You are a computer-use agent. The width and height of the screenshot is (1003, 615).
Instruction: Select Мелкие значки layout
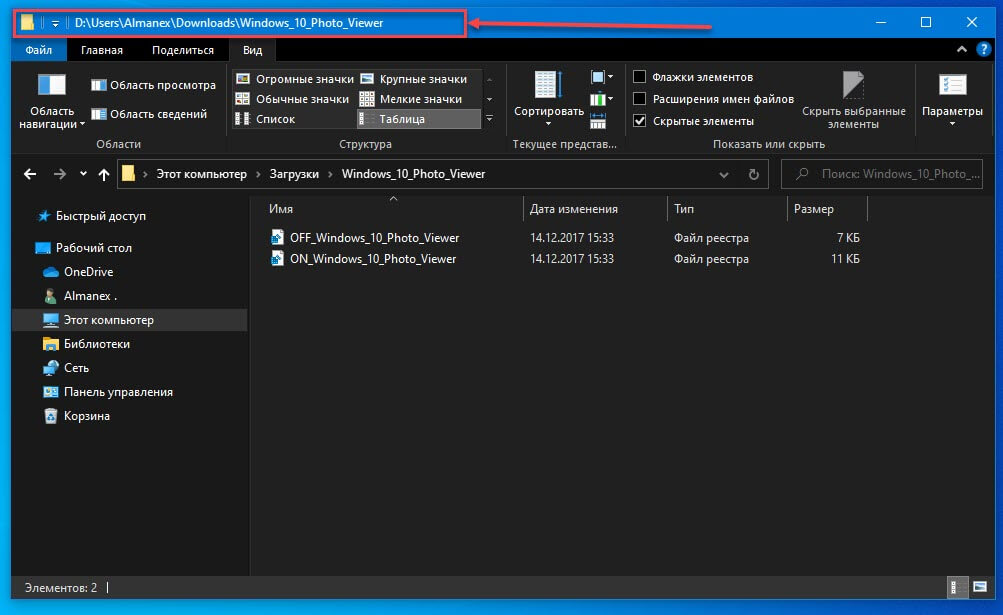click(411, 99)
